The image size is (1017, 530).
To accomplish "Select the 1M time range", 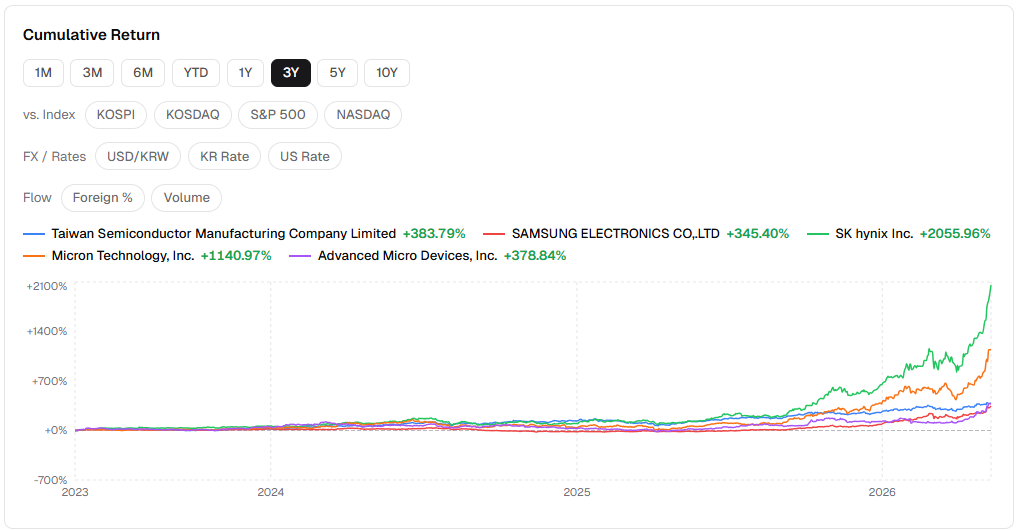I will coord(43,73).
